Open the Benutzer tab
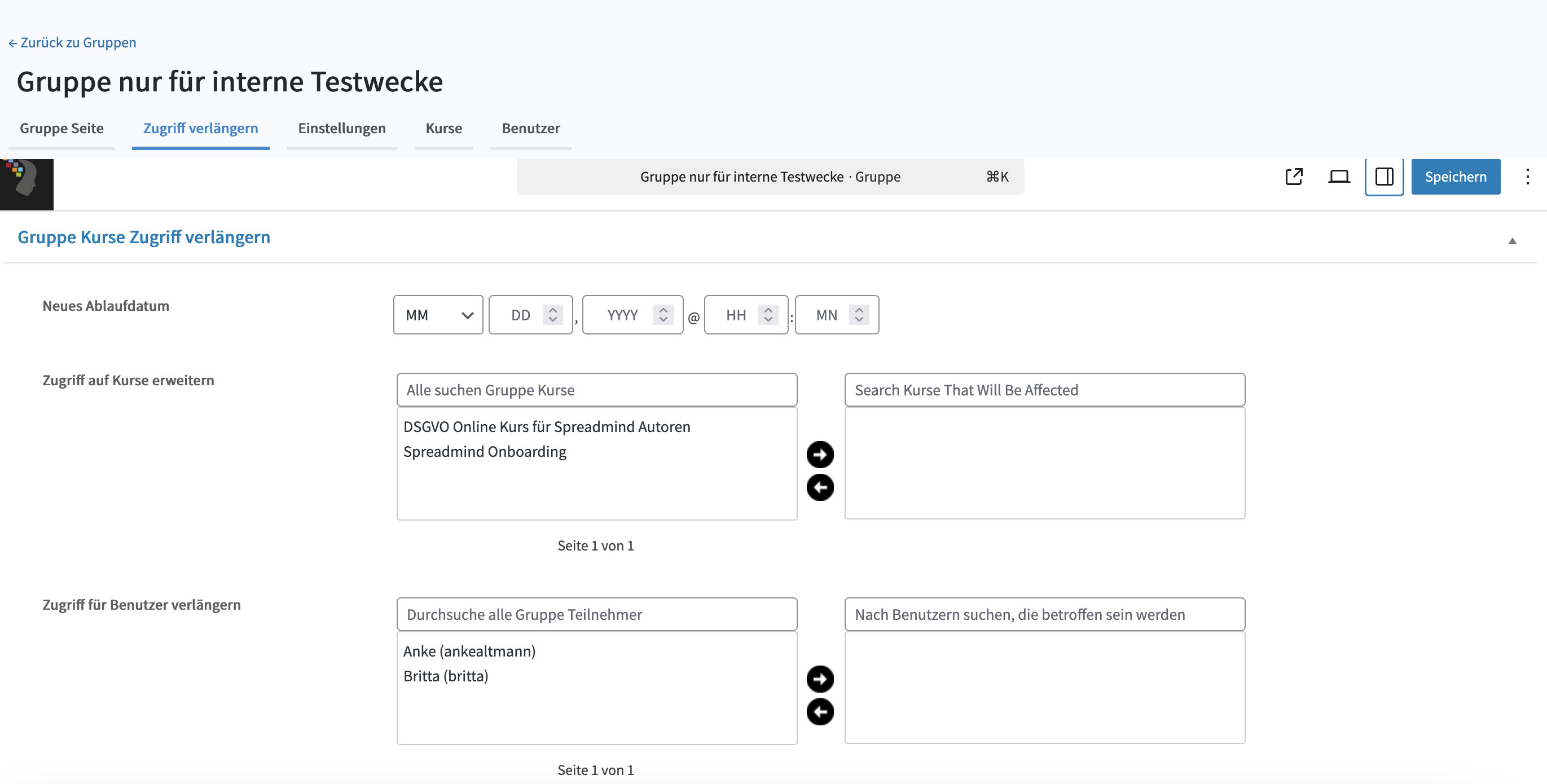This screenshot has width=1547, height=784. click(x=530, y=128)
